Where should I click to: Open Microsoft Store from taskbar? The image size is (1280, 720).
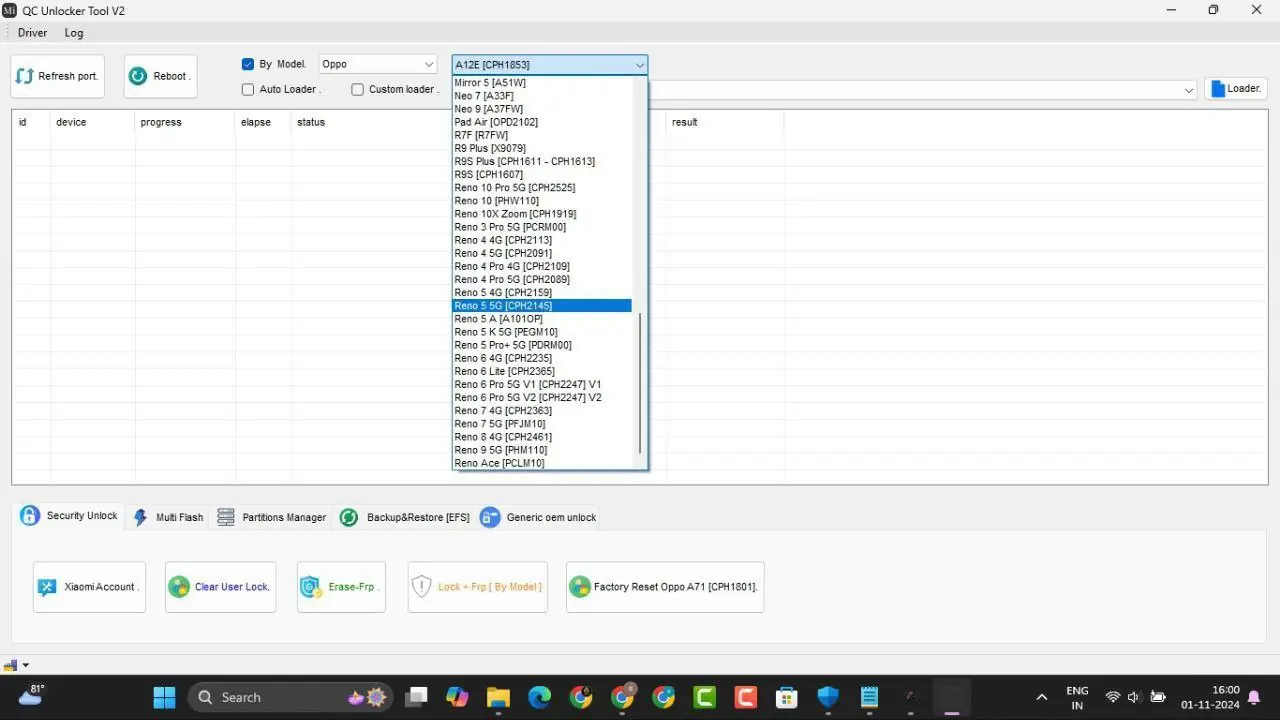[786, 697]
